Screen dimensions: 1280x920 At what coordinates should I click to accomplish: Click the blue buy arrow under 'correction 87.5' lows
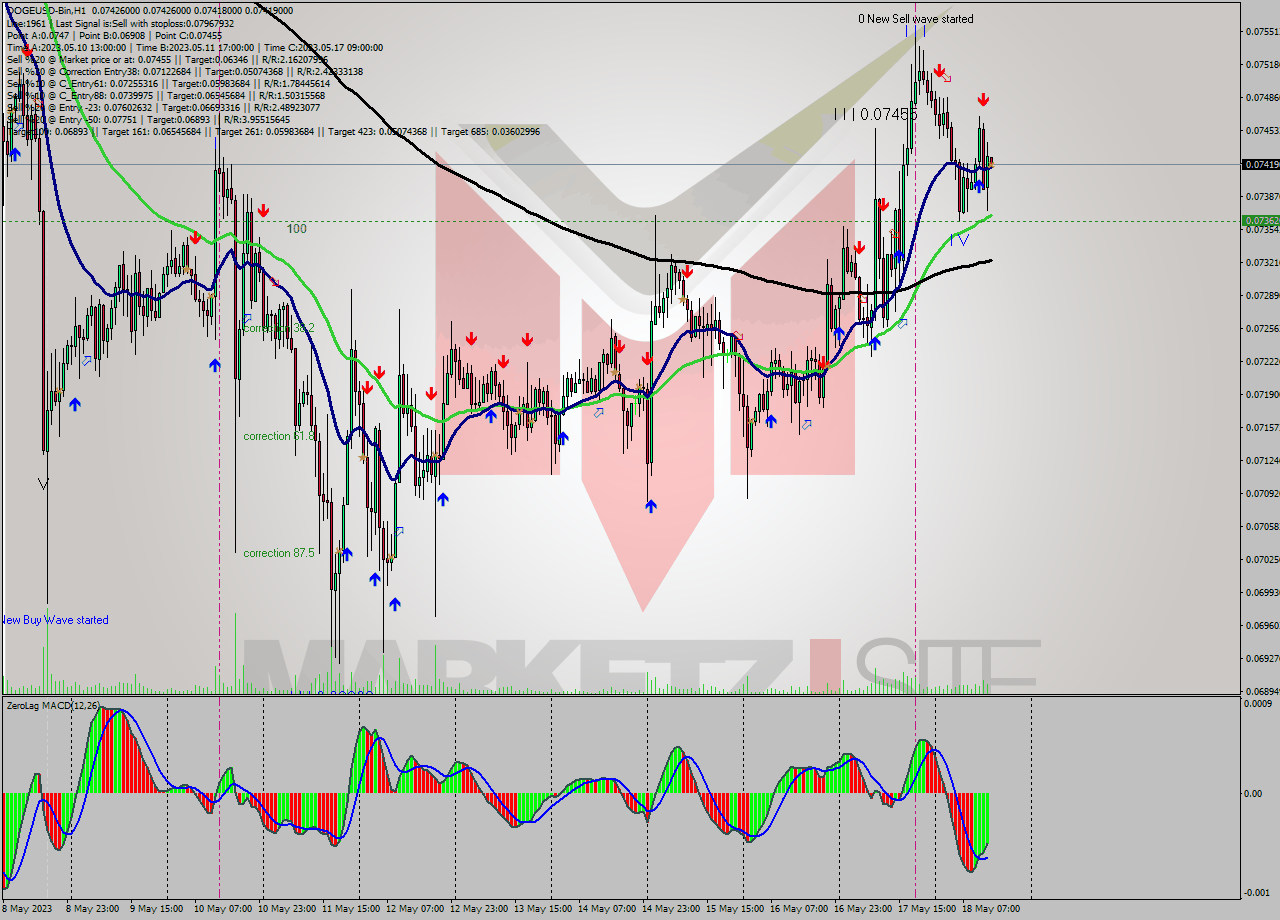click(x=395, y=604)
